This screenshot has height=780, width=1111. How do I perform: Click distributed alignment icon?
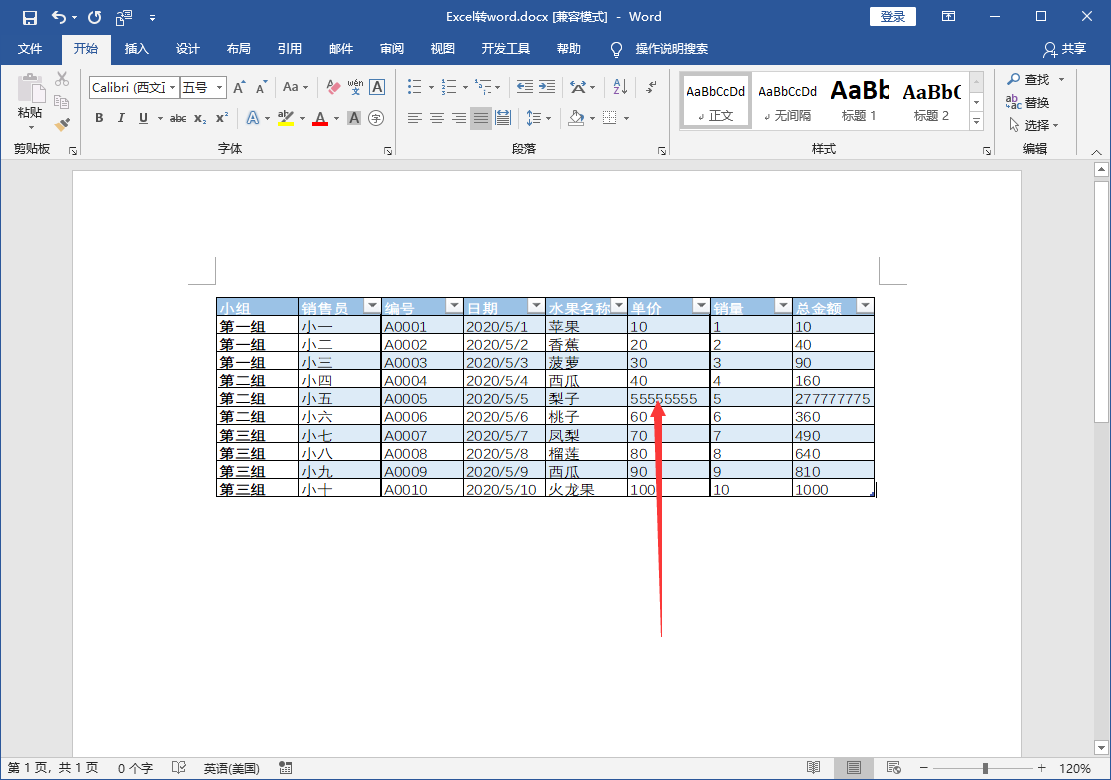503,118
